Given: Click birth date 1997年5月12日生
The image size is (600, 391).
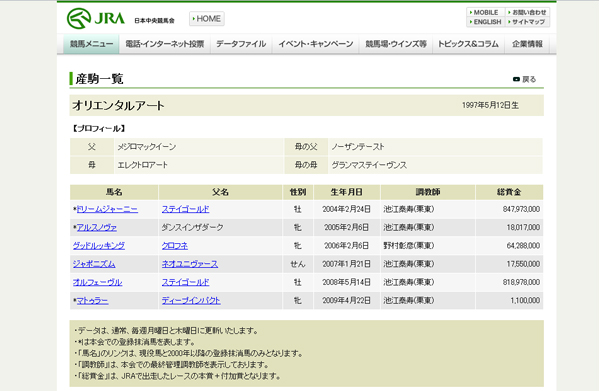Looking at the screenshot, I should (x=490, y=105).
